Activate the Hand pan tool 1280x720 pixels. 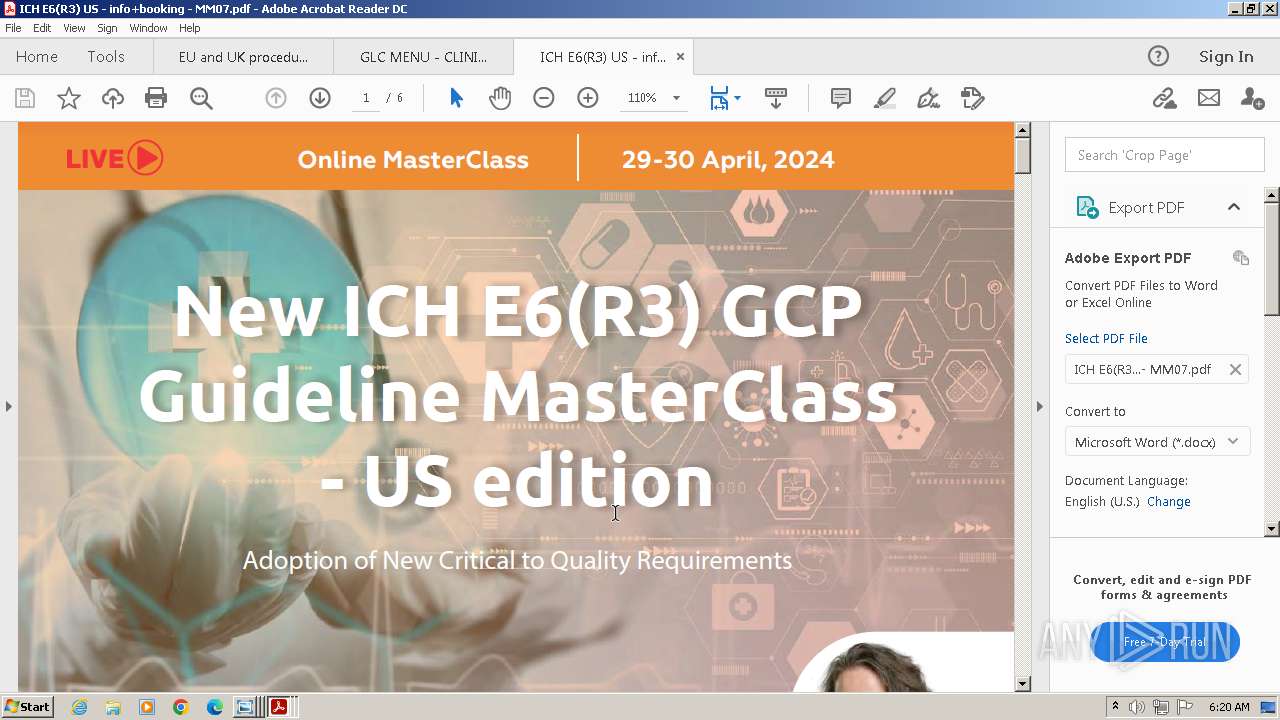[x=500, y=98]
